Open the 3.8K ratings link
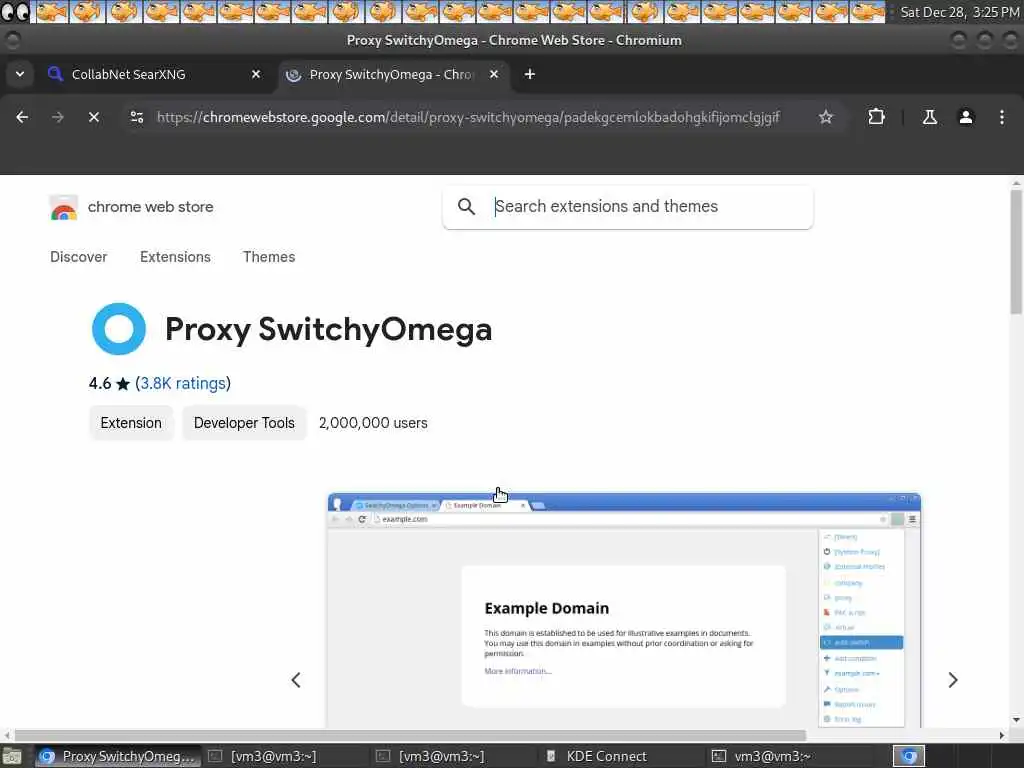Image resolution: width=1024 pixels, height=768 pixels. (183, 383)
